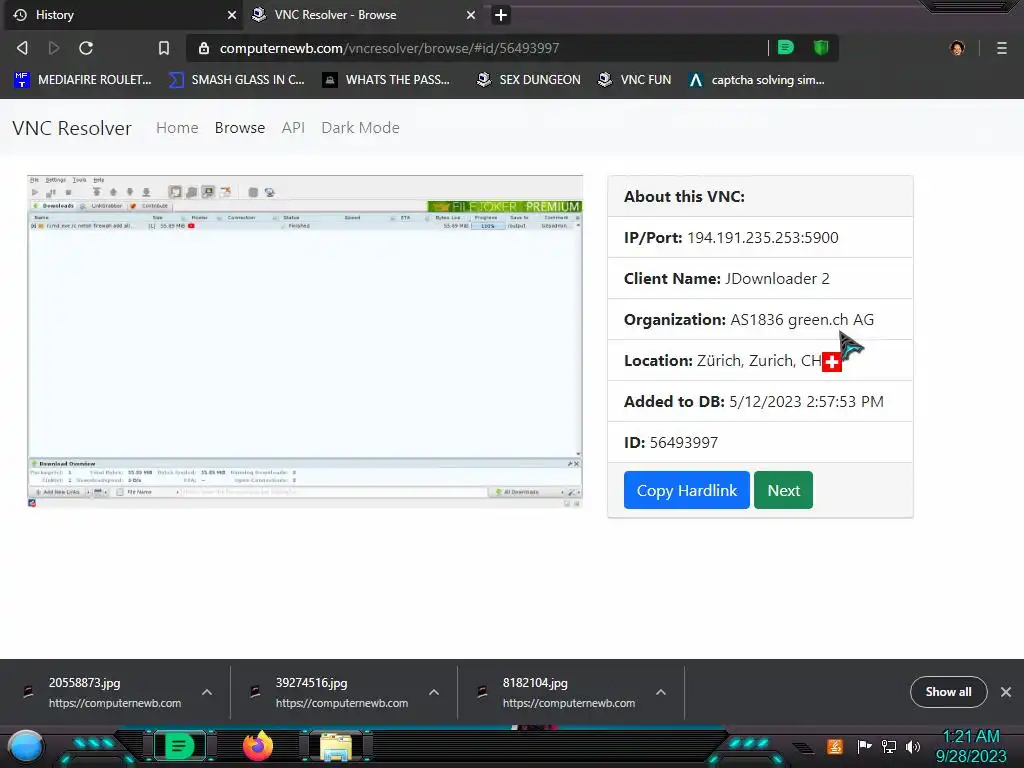This screenshot has width=1024, height=768.
Task: Open the SMASH GLASS IN C... bookmark
Action: point(236,80)
